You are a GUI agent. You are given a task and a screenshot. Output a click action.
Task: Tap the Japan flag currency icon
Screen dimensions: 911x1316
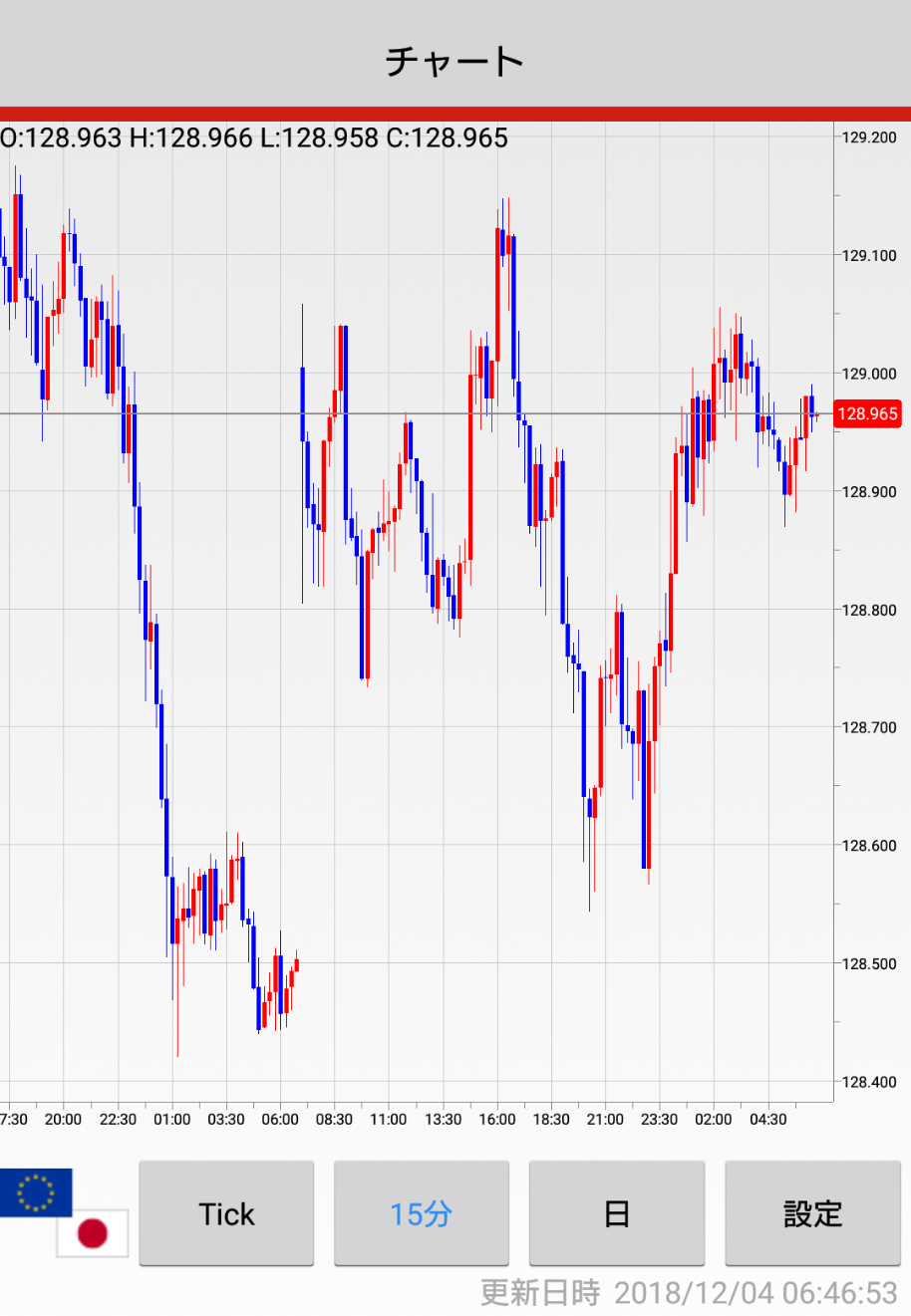point(93,1233)
